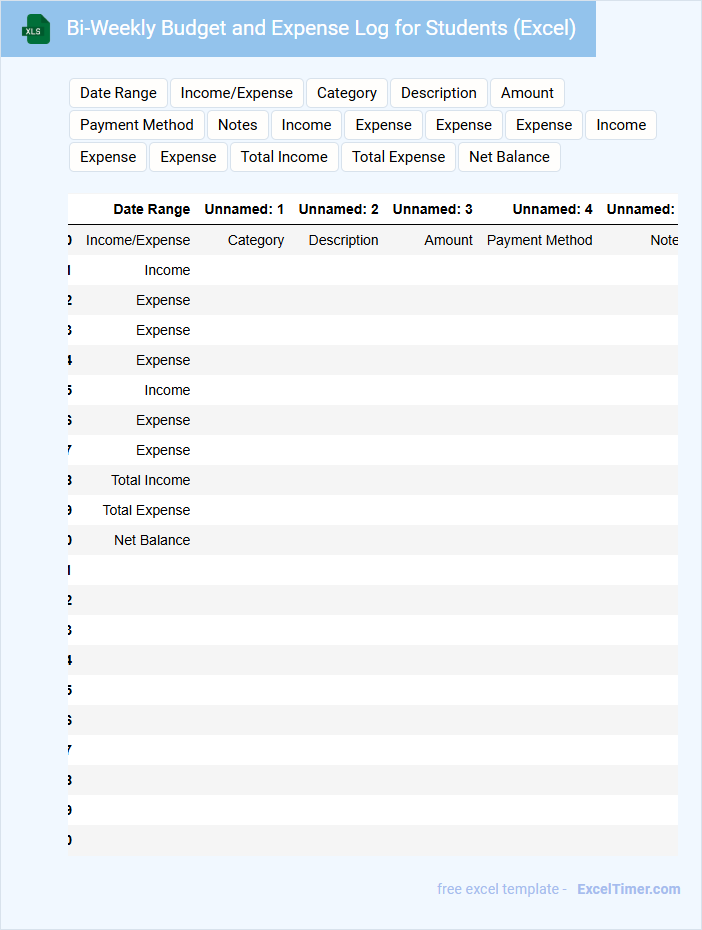Select the Total Expense table row
The width and height of the screenshot is (702, 930).
pos(373,510)
